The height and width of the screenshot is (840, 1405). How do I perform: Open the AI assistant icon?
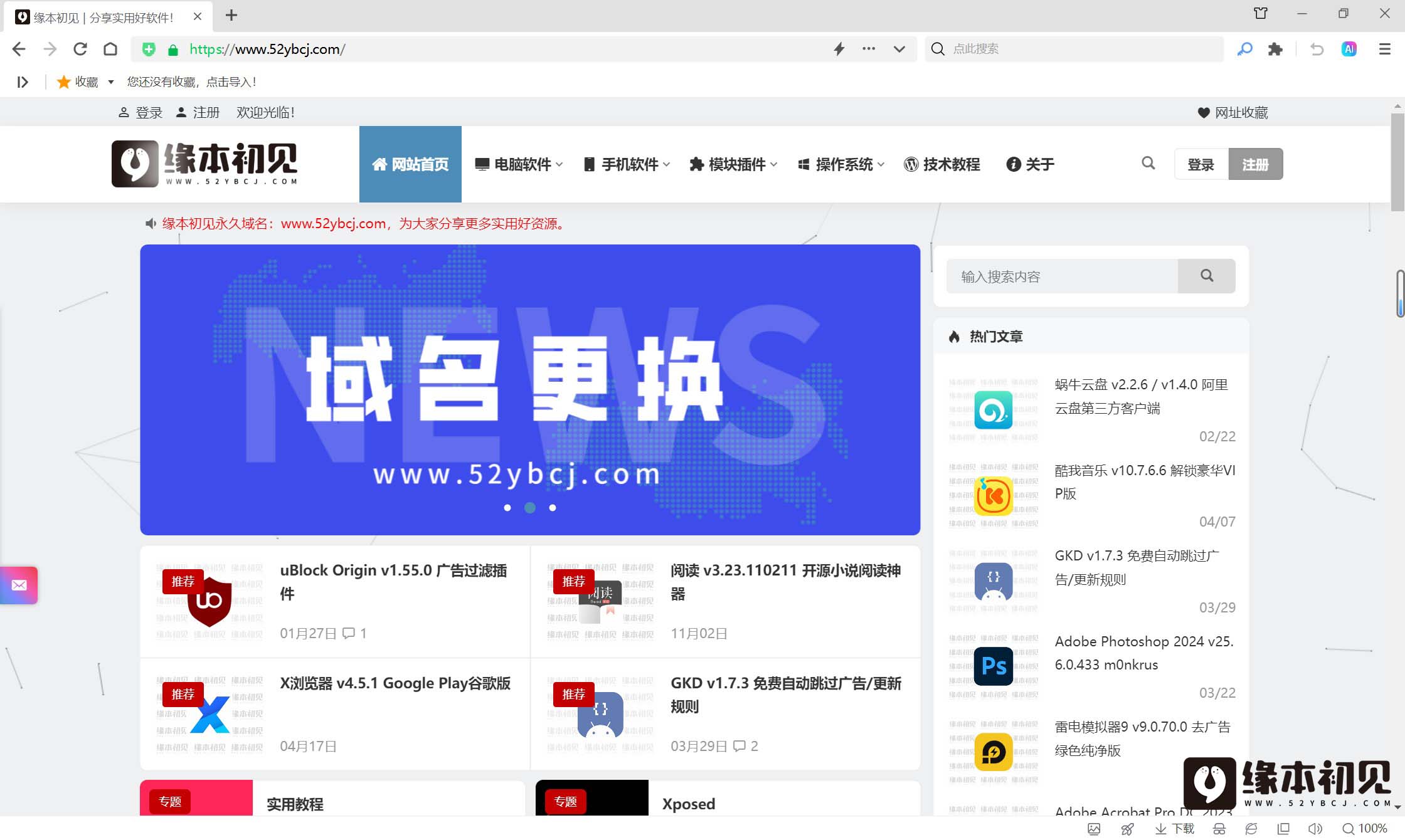[x=1349, y=49]
